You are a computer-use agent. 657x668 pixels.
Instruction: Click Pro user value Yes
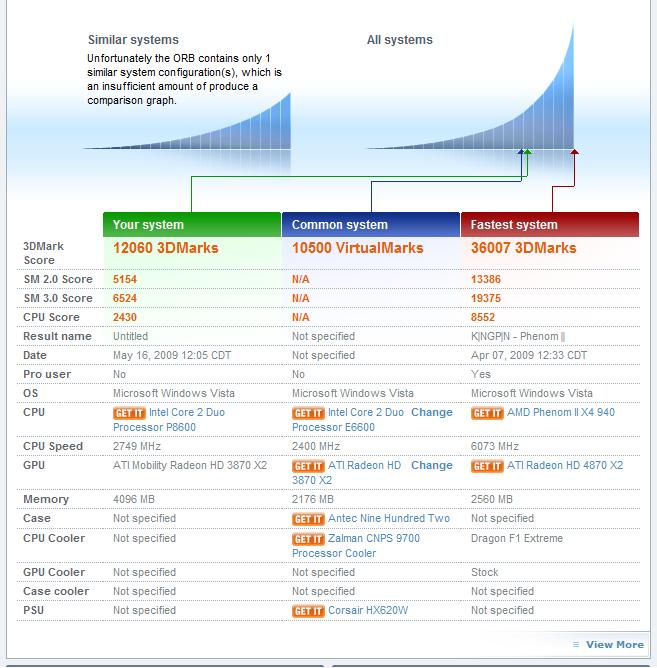(481, 374)
